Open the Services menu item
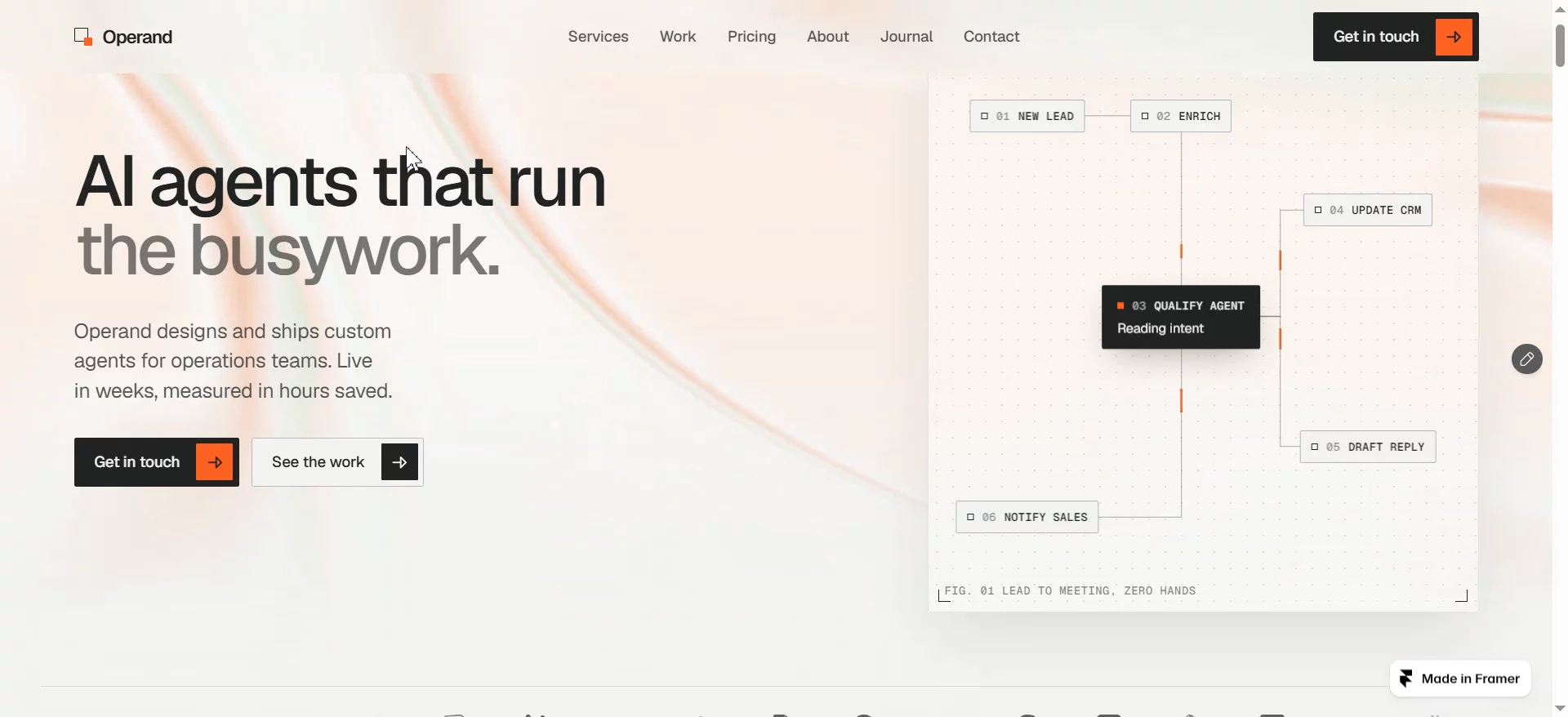This screenshot has width=1568, height=717. [599, 37]
